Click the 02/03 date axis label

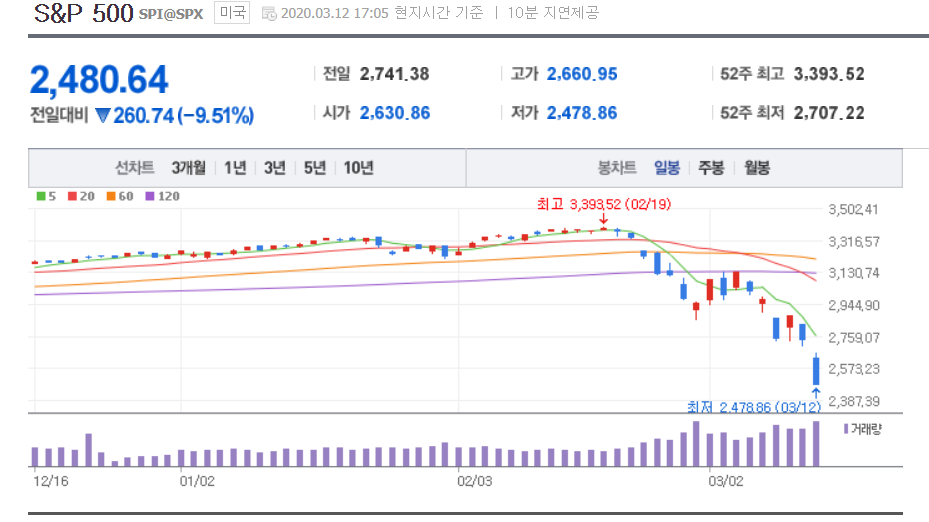(475, 481)
